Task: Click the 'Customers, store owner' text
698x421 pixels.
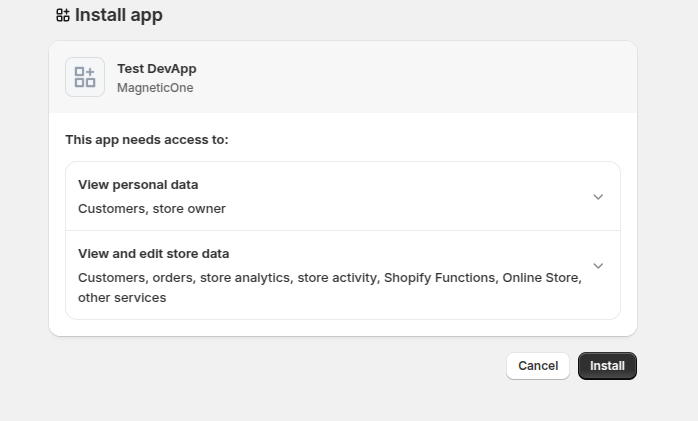Action: point(152,209)
